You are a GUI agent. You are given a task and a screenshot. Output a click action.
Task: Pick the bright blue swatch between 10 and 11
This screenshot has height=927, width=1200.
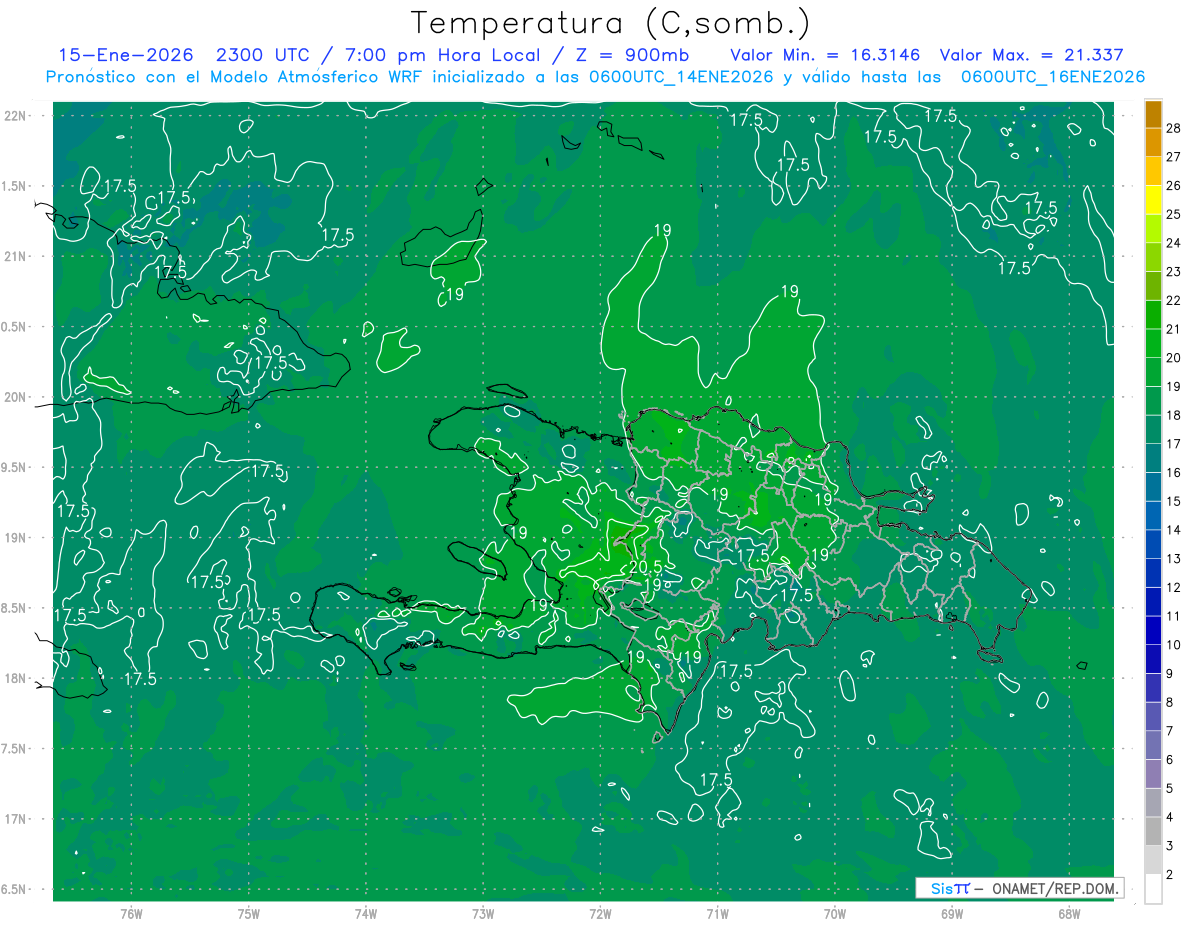point(1153,630)
